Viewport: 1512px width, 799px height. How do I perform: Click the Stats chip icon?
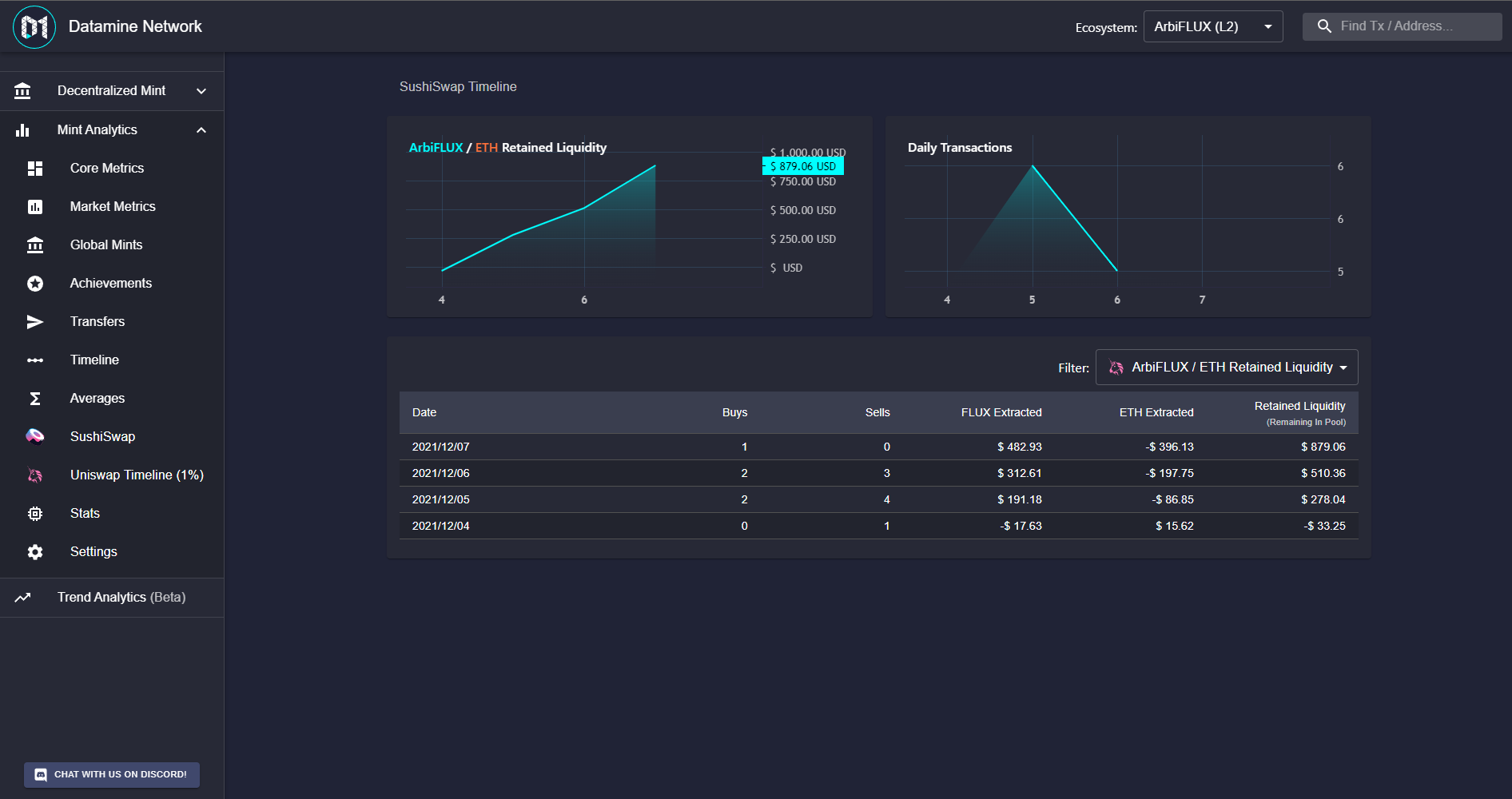point(35,514)
